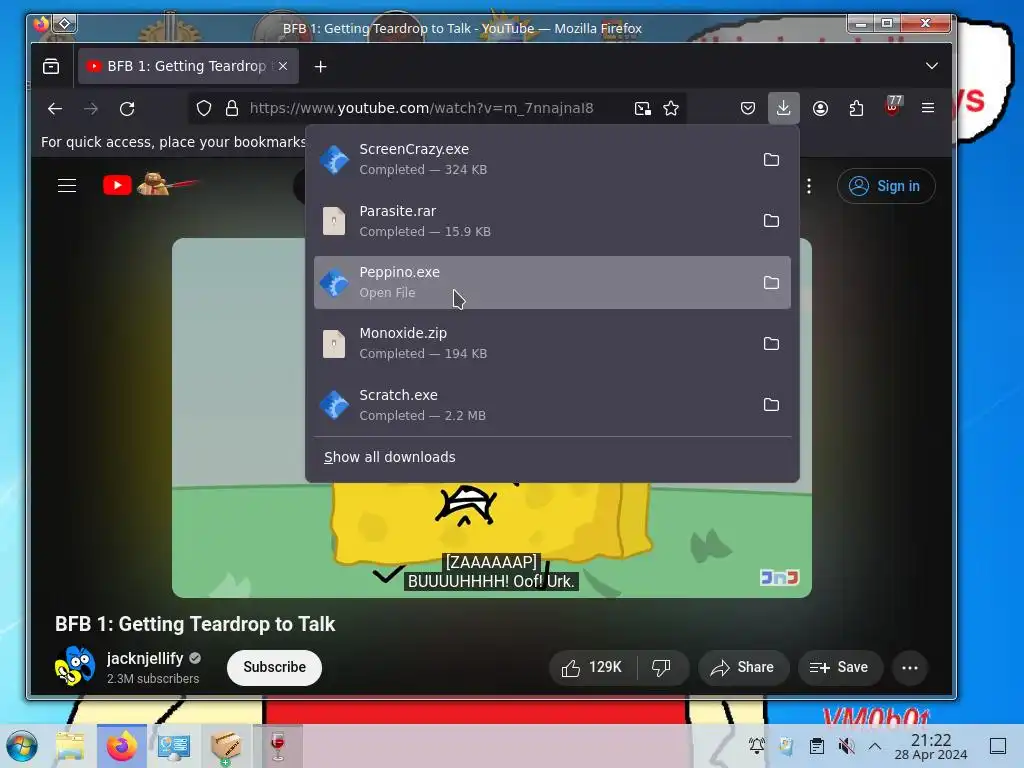Open file explorer from taskbar
Image resolution: width=1024 pixels, height=768 pixels.
pyautogui.click(x=70, y=745)
